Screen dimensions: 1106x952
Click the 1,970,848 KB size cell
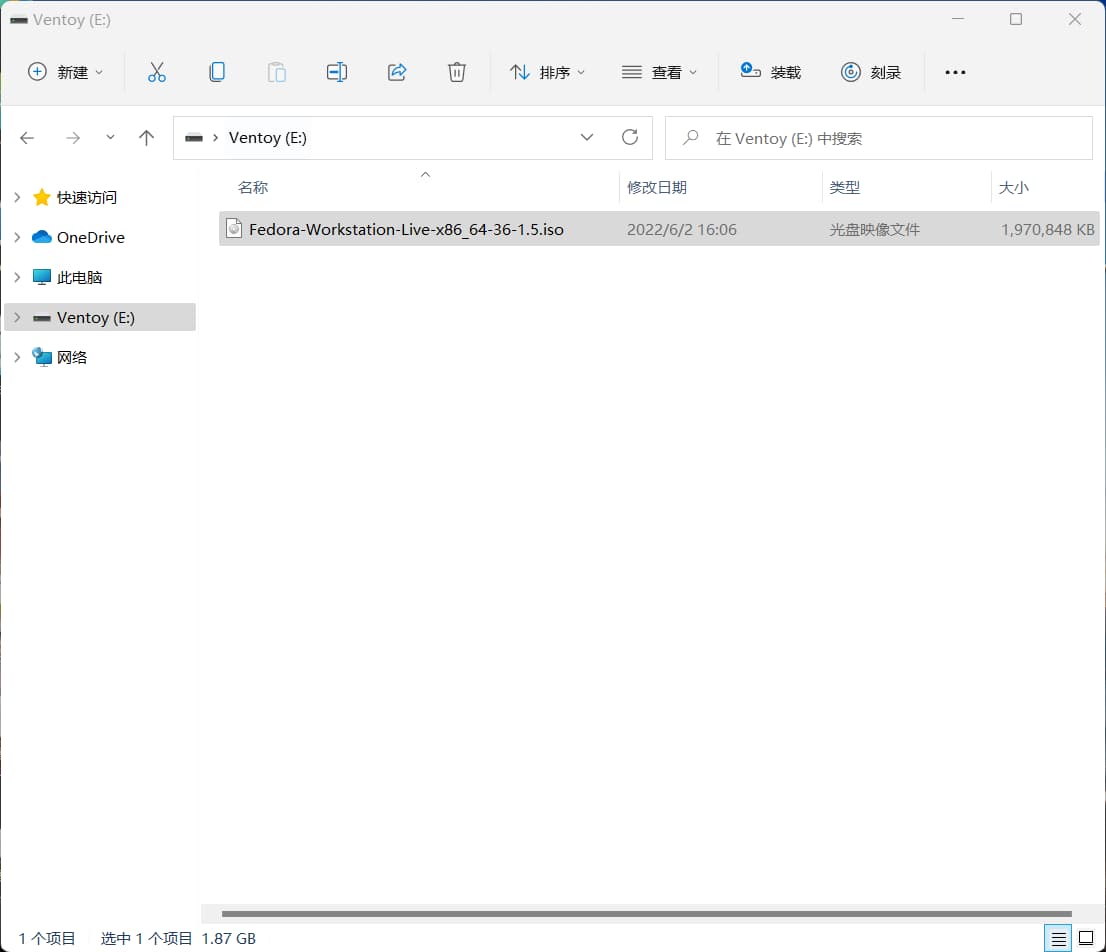1047,230
